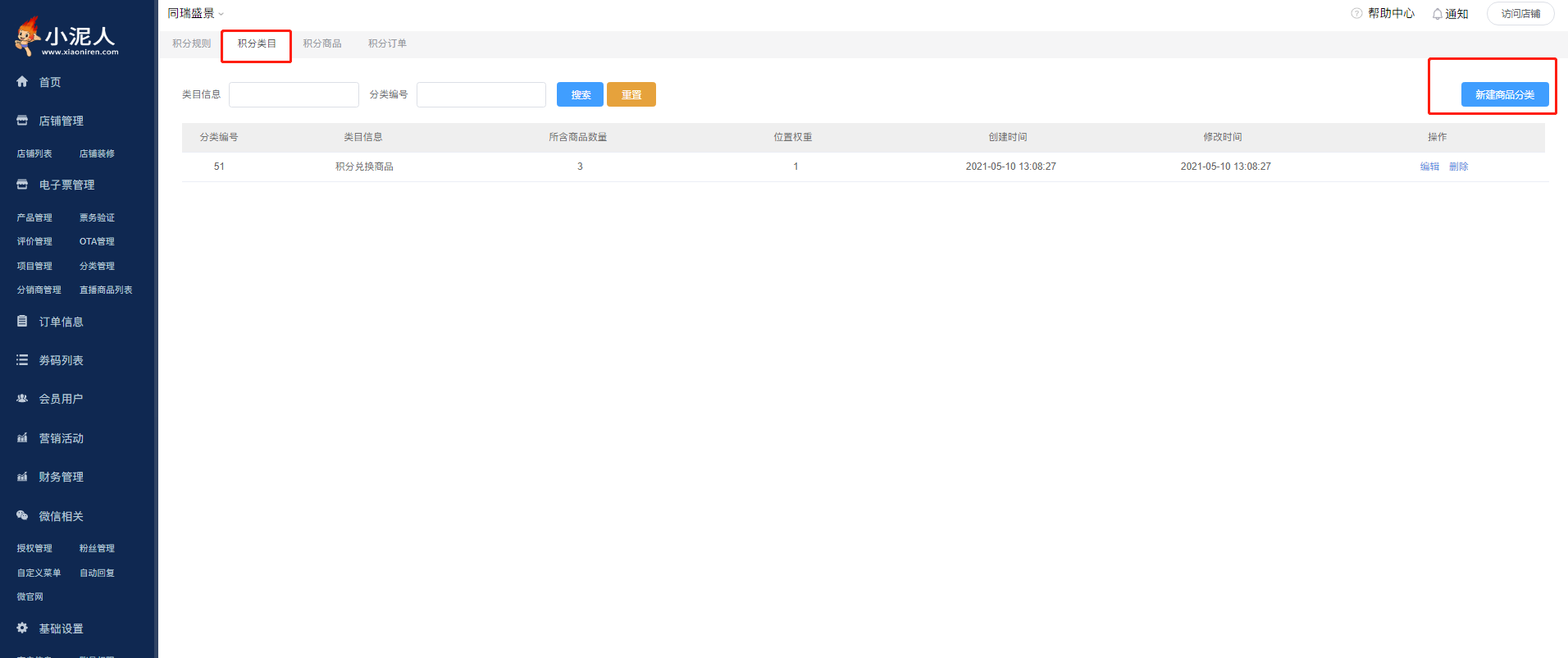Click 删除 link for 积分兑换商品 row
This screenshot has height=658, width=1568.
(1458, 167)
